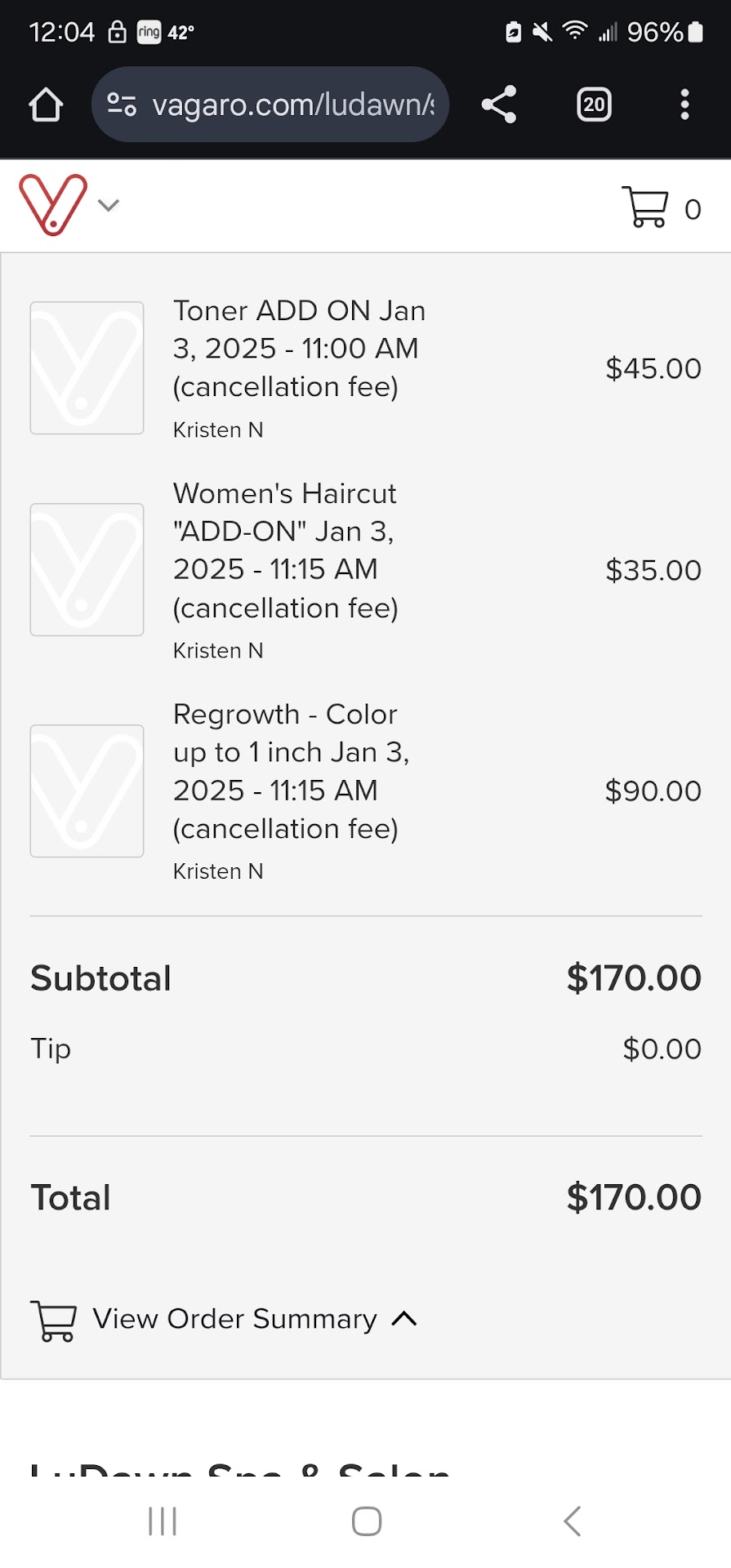Tap the browser home icon
Screen dimensions: 731x1568
[x=46, y=105]
